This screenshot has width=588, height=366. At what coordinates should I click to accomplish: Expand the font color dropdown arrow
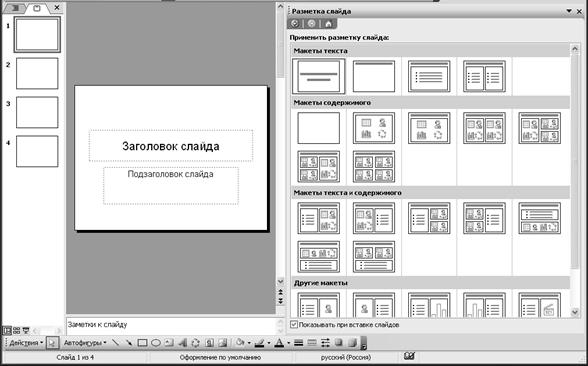[288, 343]
